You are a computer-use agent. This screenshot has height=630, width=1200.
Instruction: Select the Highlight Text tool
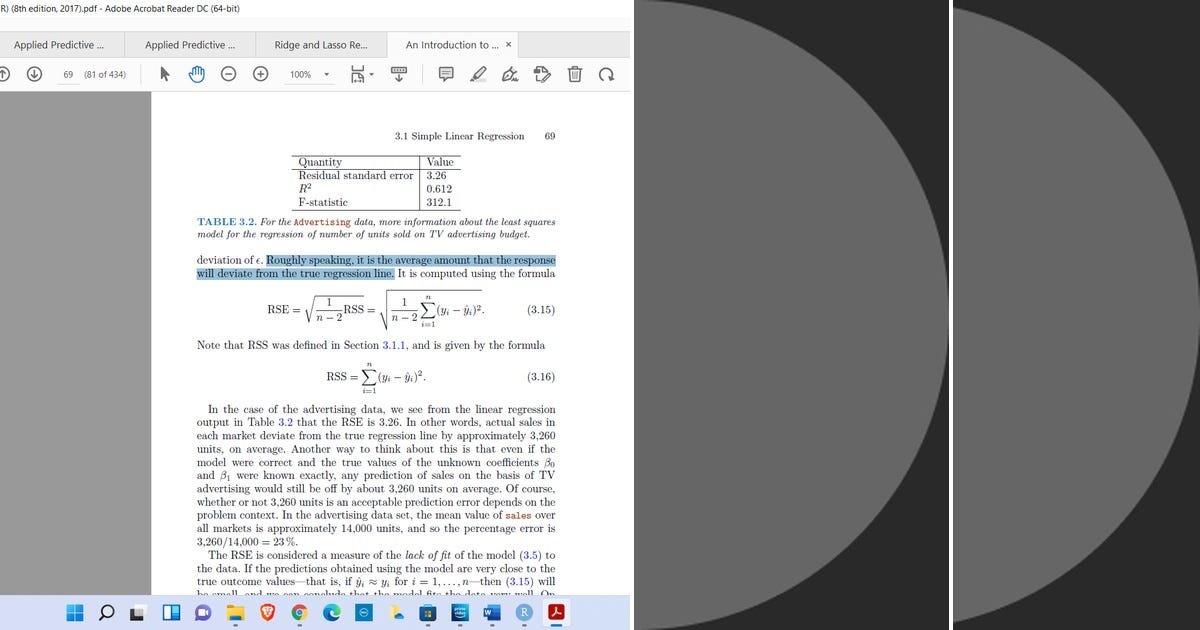(x=477, y=74)
